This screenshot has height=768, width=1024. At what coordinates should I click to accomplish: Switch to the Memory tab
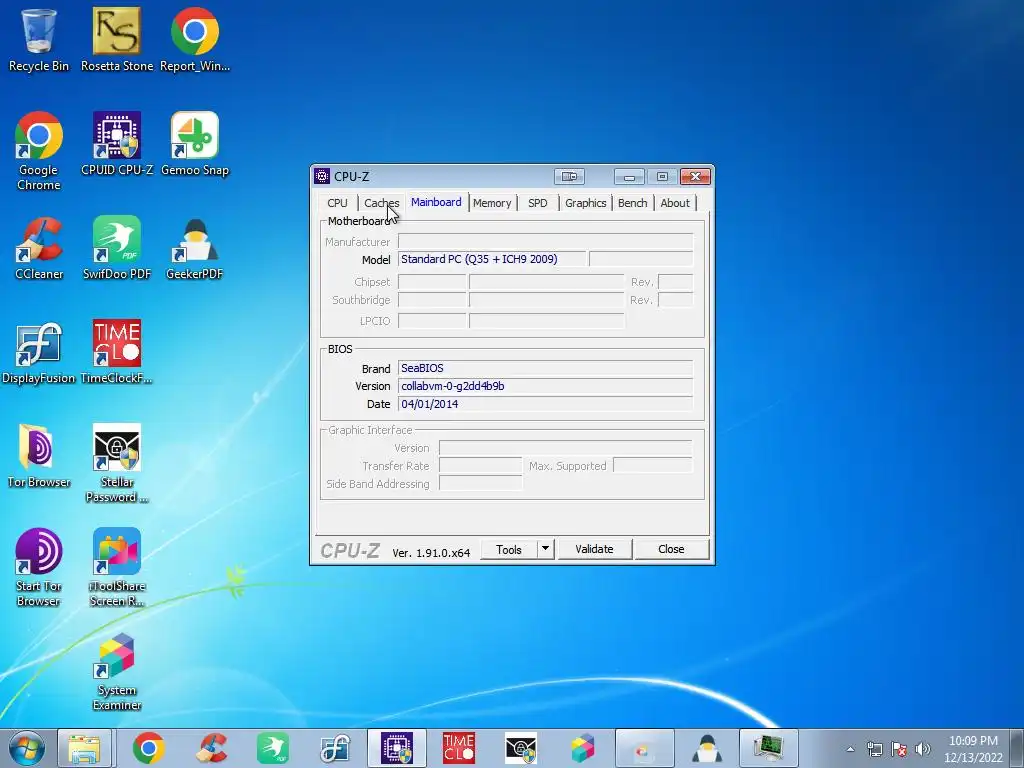[492, 203]
